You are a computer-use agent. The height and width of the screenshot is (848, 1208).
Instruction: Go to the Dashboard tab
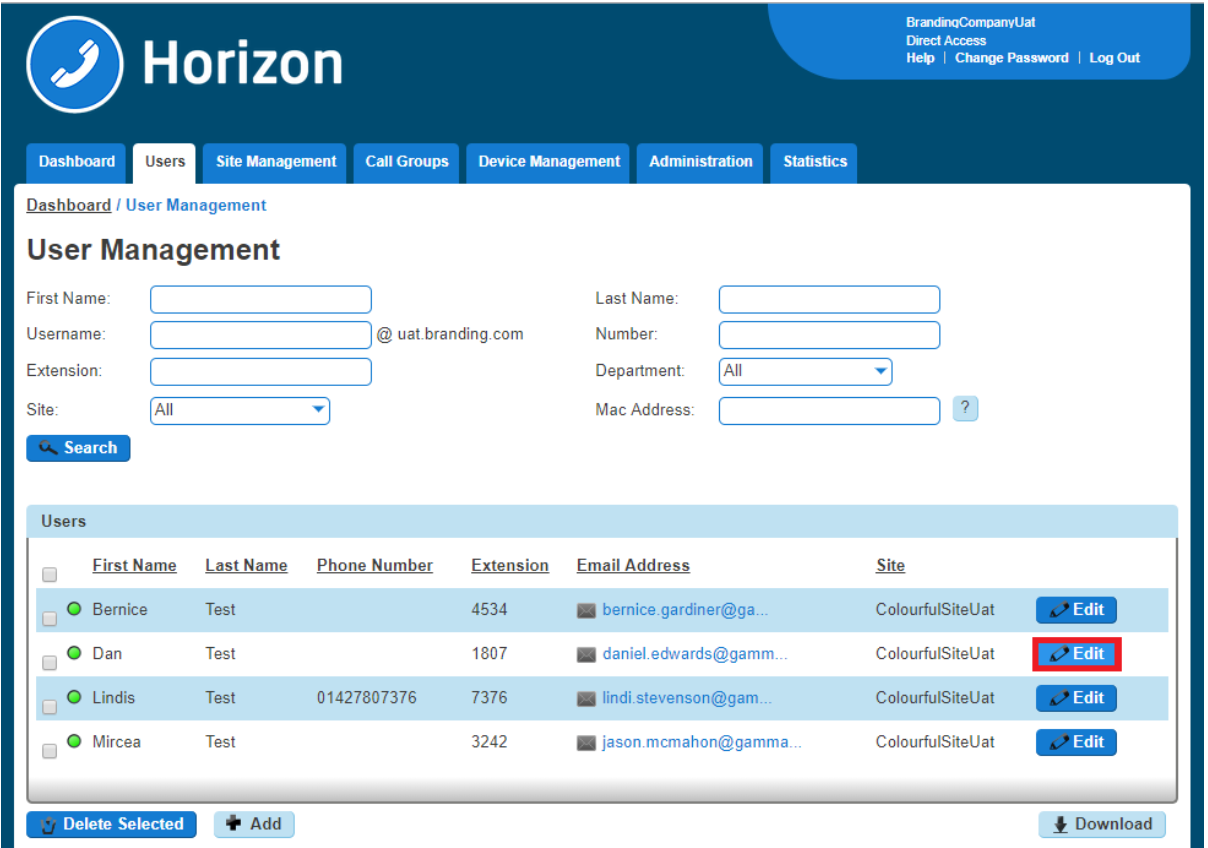click(77, 162)
